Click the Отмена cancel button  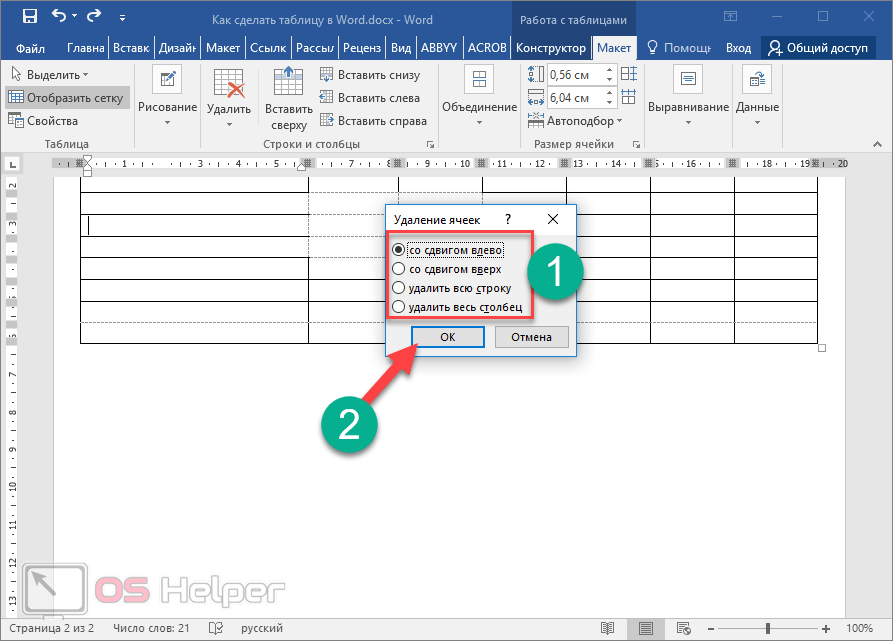(531, 337)
